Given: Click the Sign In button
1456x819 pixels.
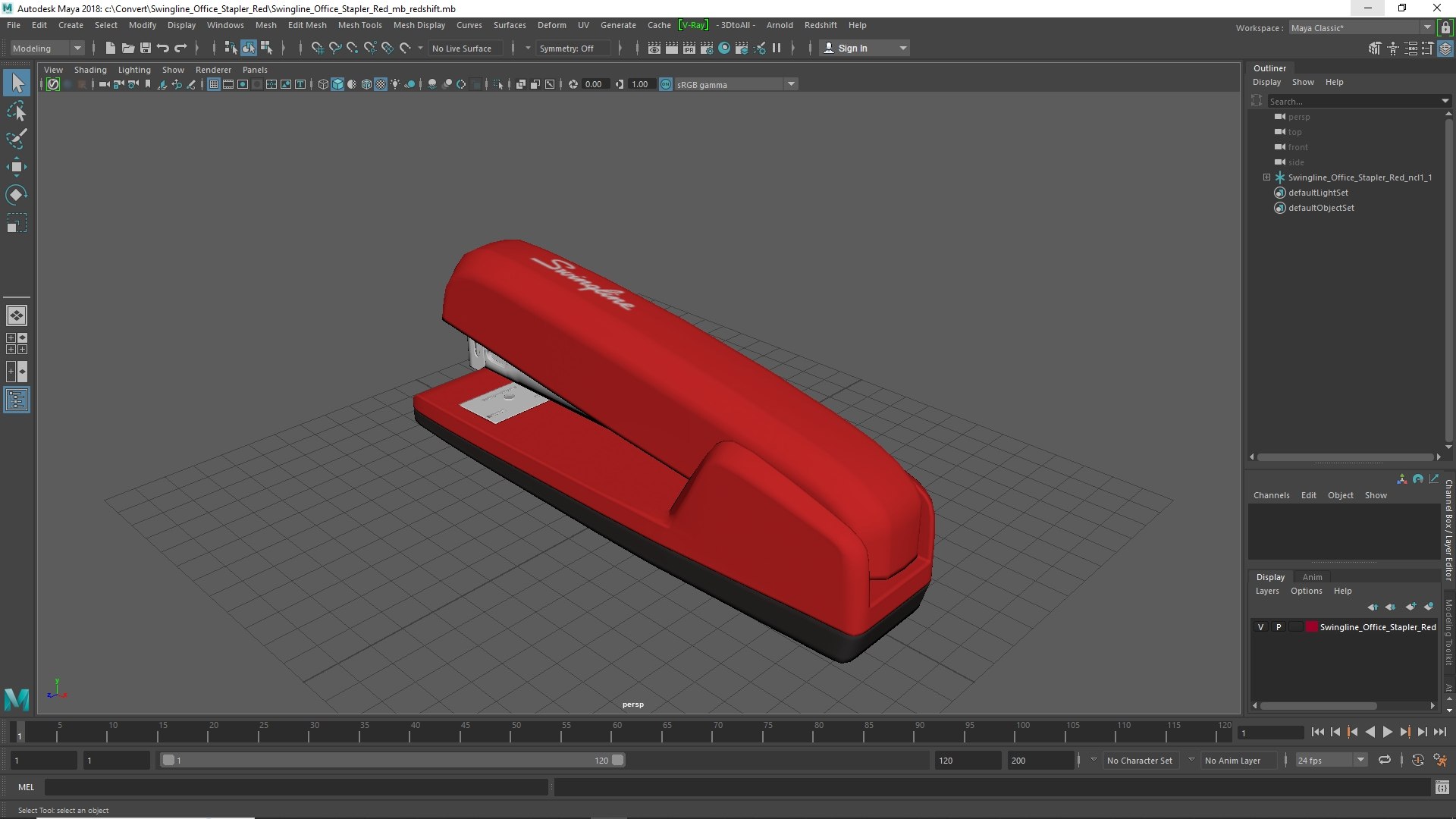Looking at the screenshot, I should click(864, 48).
